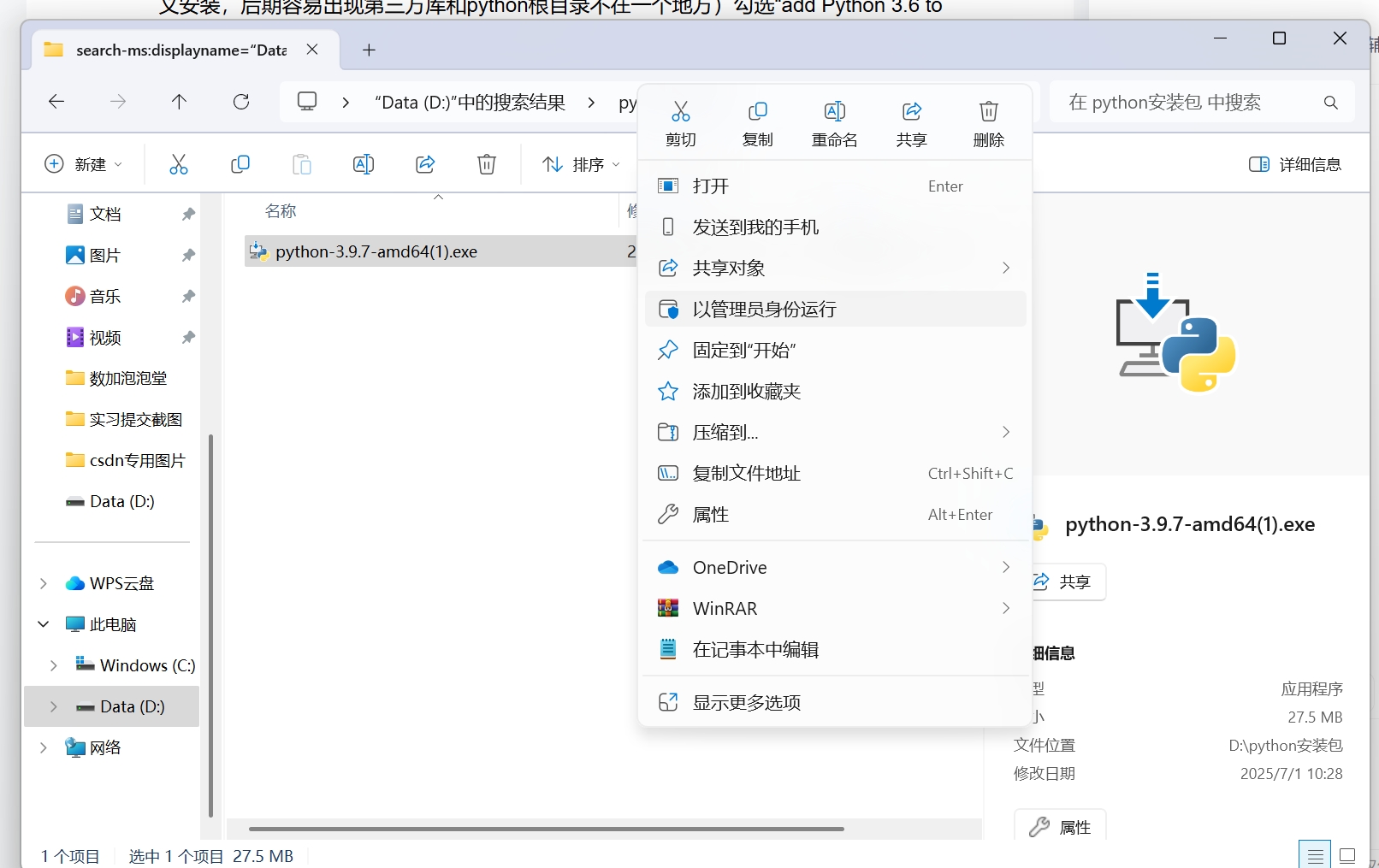Open 视频 in the sidebar
This screenshot has height=868, width=1379.
click(x=105, y=337)
